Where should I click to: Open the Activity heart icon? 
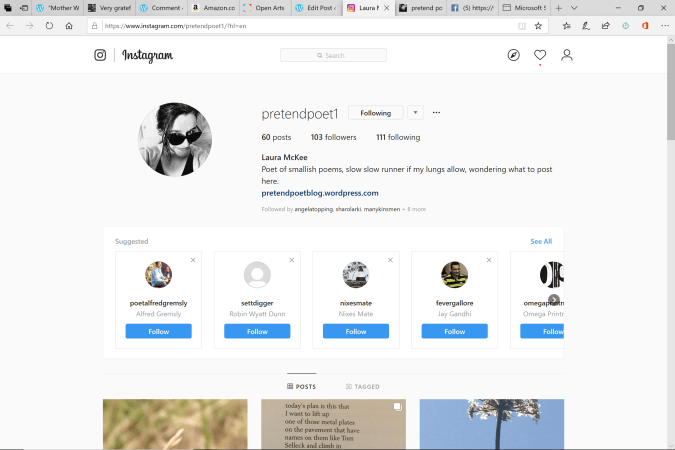tap(540, 55)
